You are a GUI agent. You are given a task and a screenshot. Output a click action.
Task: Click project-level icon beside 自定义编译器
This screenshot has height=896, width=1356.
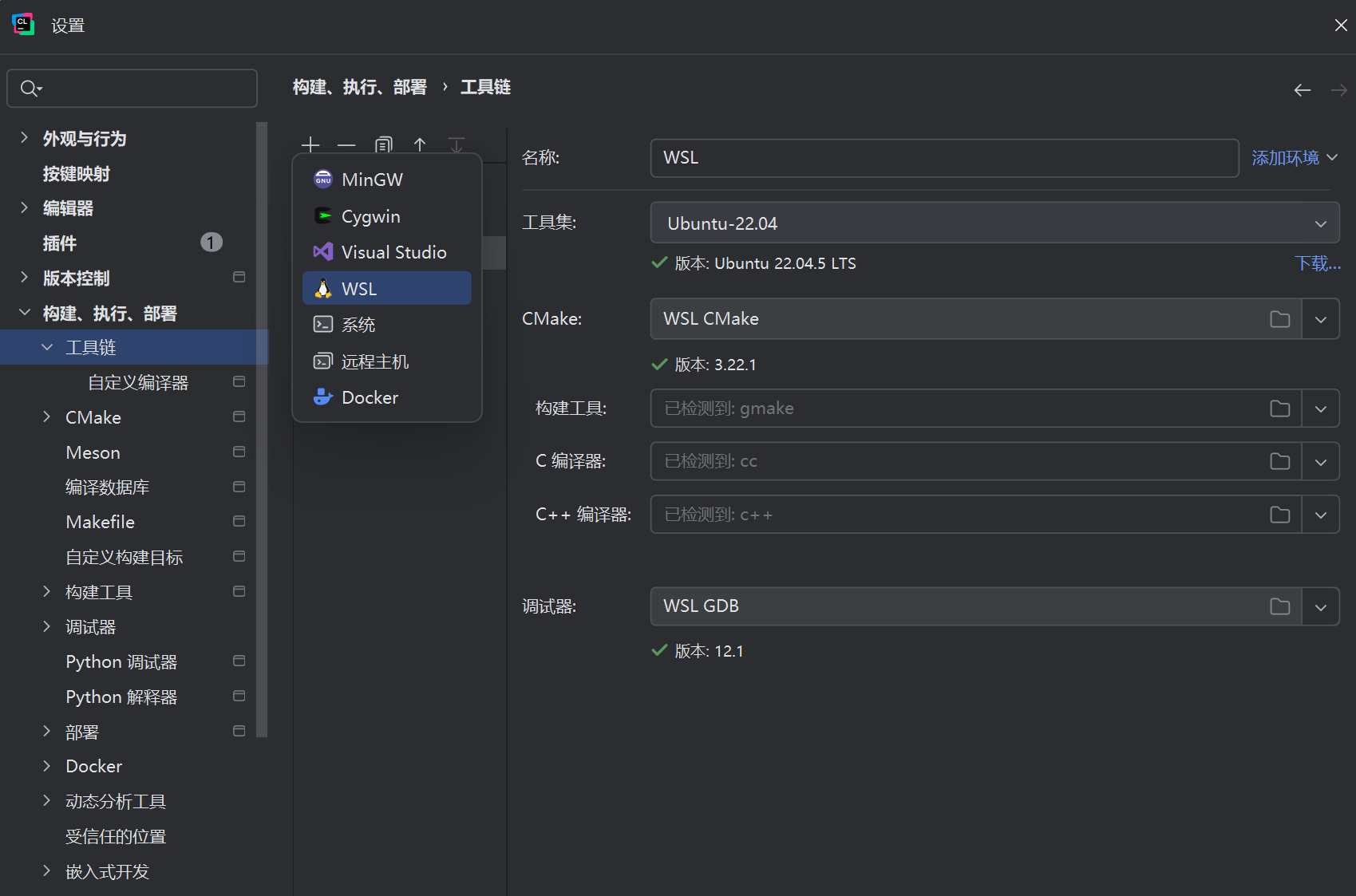tap(239, 381)
